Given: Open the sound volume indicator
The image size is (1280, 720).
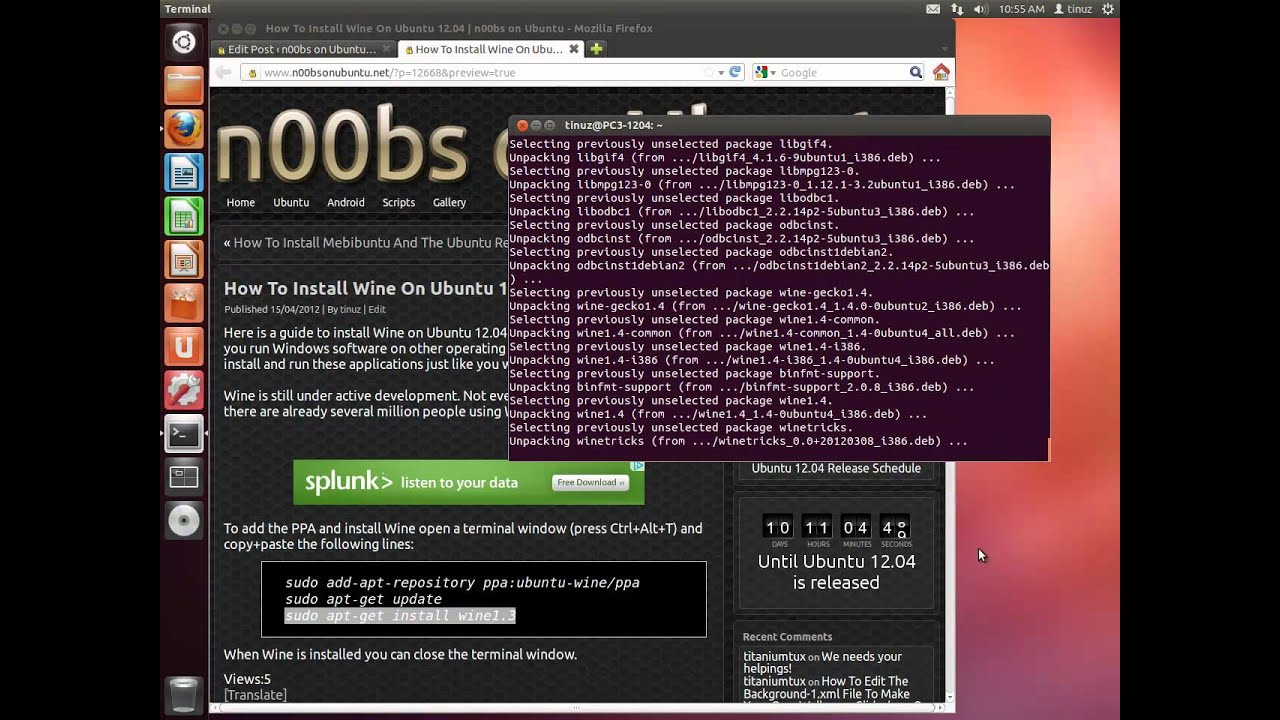Looking at the screenshot, I should click(x=981, y=9).
